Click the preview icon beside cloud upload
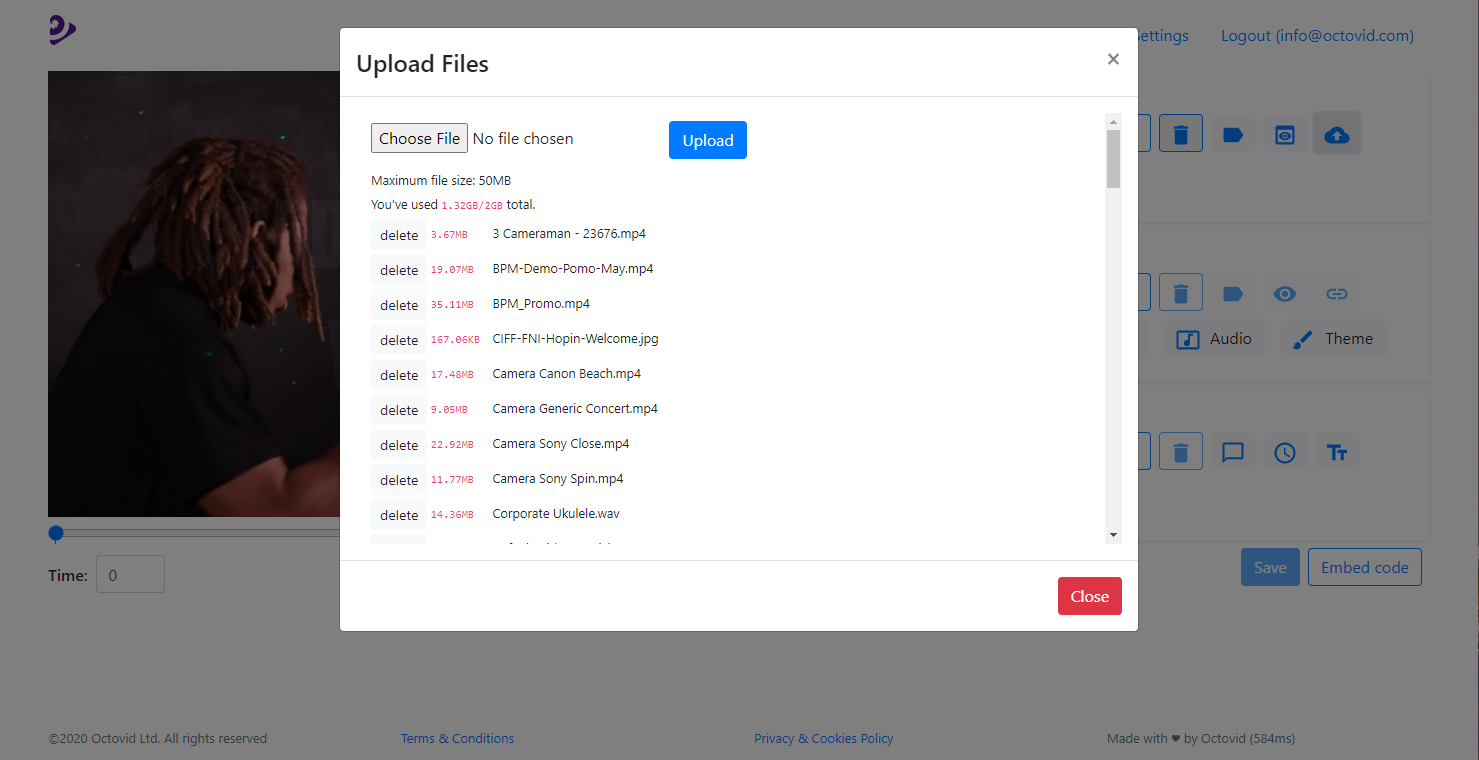Screen dimensions: 1479x760 coord(1285,134)
